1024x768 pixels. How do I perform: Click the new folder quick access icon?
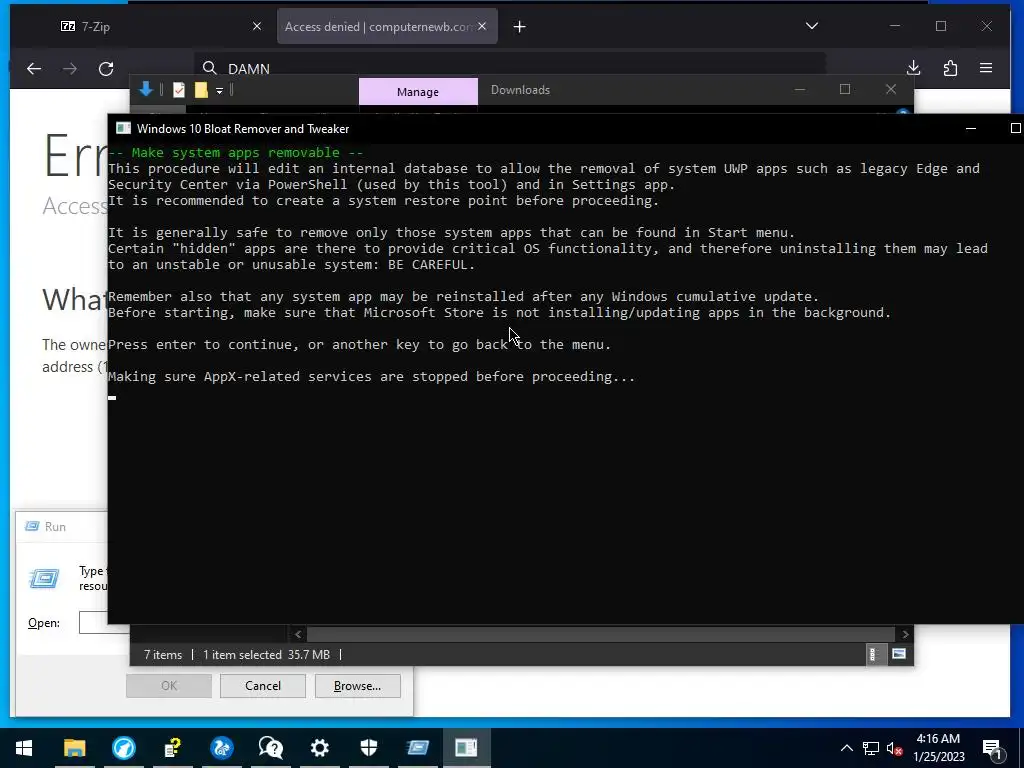click(x=201, y=90)
